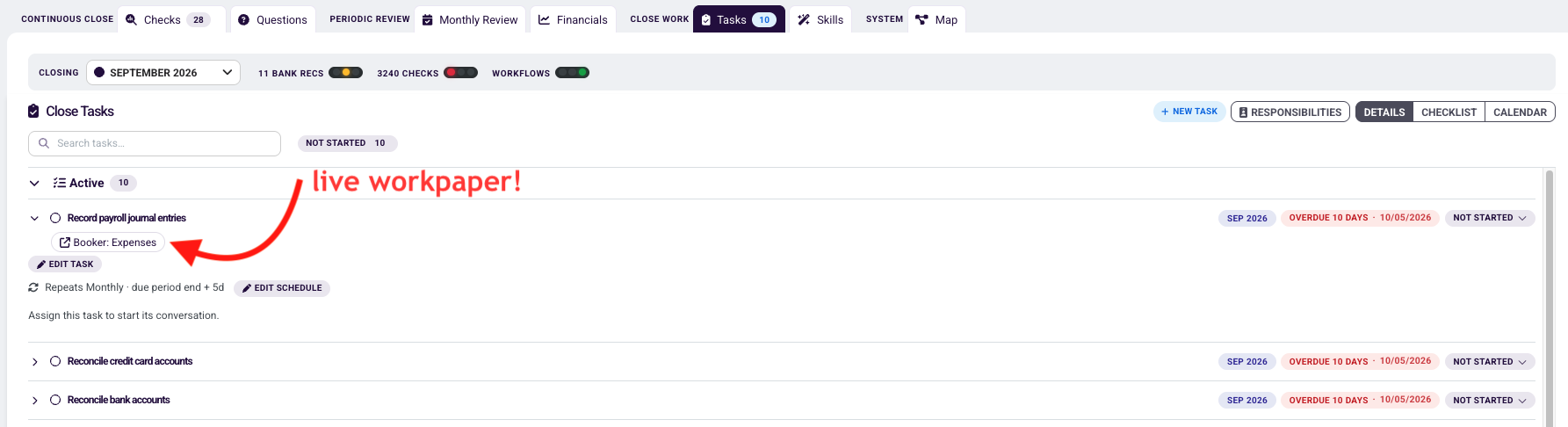The height and width of the screenshot is (427, 1568).
Task: Mark Reconcile bank accounts complete circle
Action: click(x=55, y=400)
